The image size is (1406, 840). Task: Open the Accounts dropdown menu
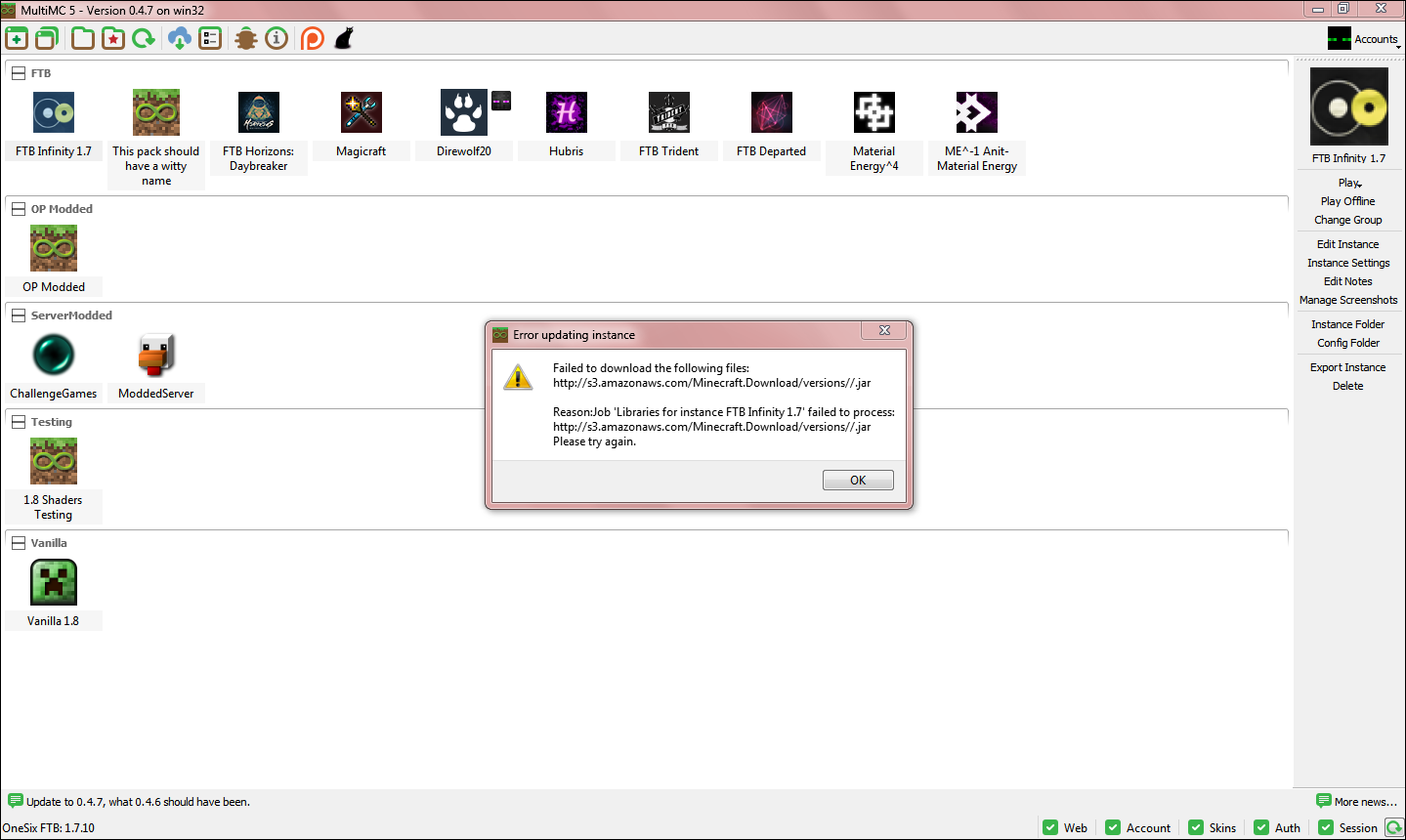[x=1365, y=39]
